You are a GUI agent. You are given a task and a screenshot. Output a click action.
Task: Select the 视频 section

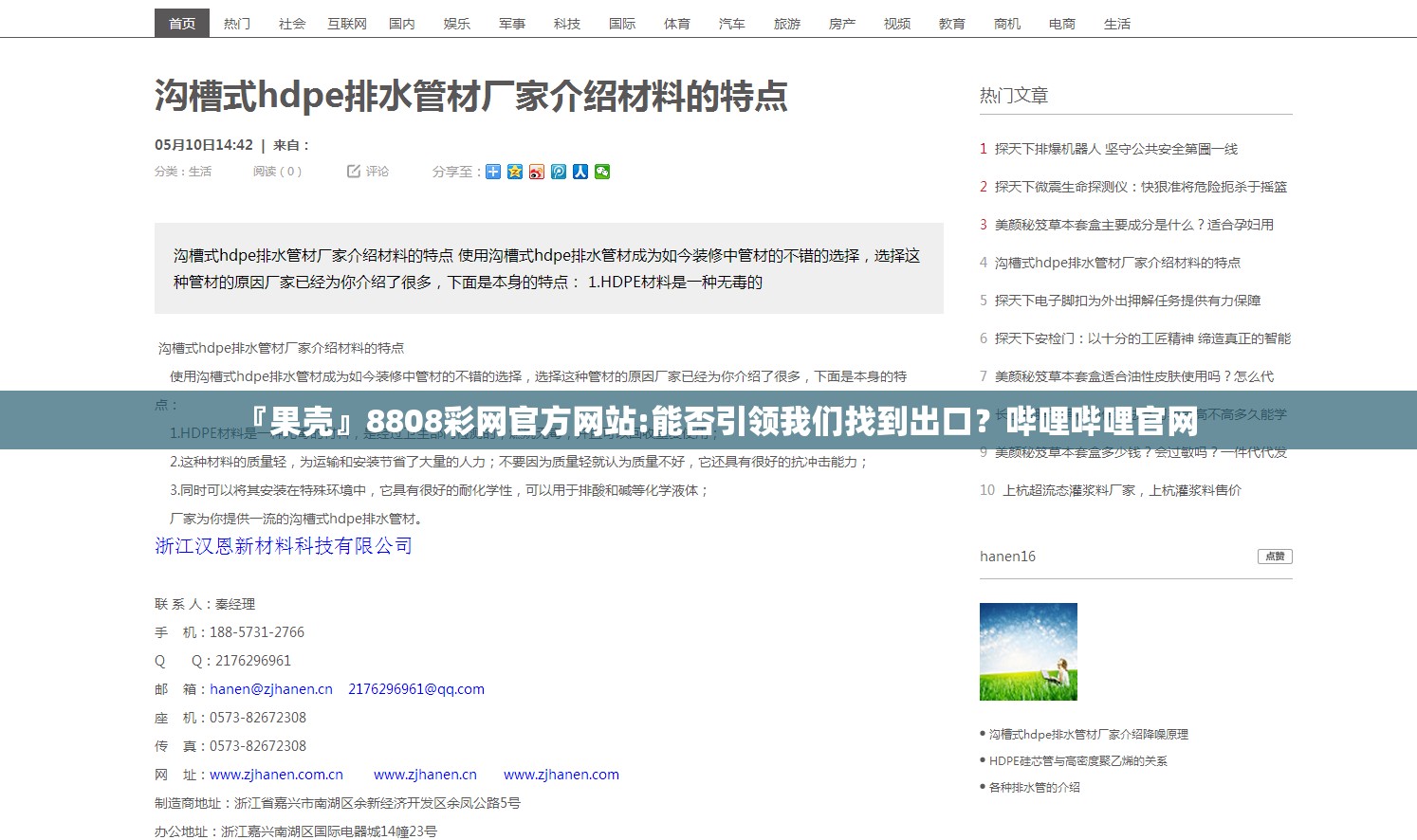897,23
